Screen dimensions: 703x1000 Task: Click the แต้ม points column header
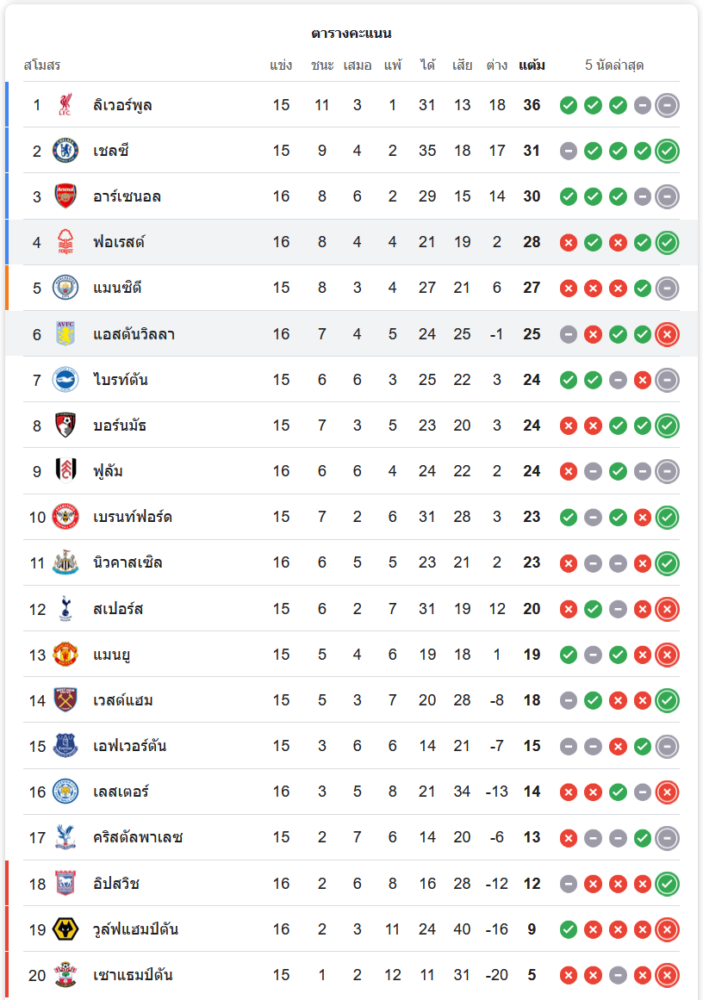tap(532, 65)
